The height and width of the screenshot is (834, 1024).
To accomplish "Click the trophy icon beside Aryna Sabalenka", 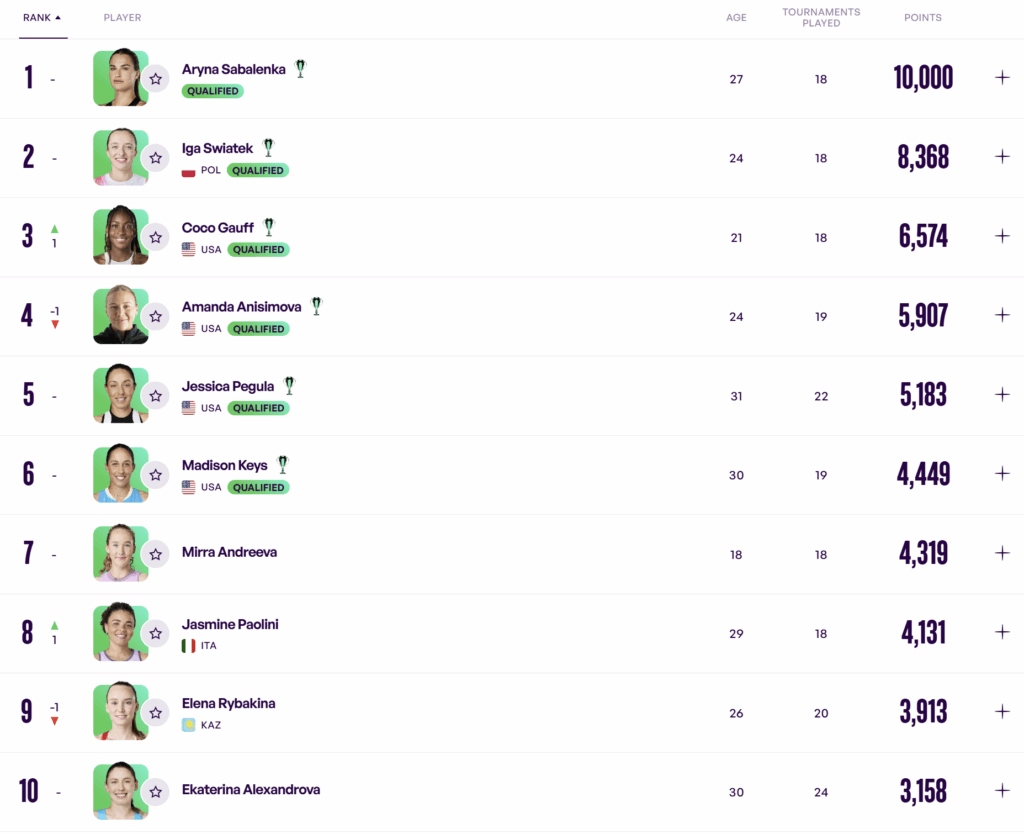I will click(x=300, y=69).
